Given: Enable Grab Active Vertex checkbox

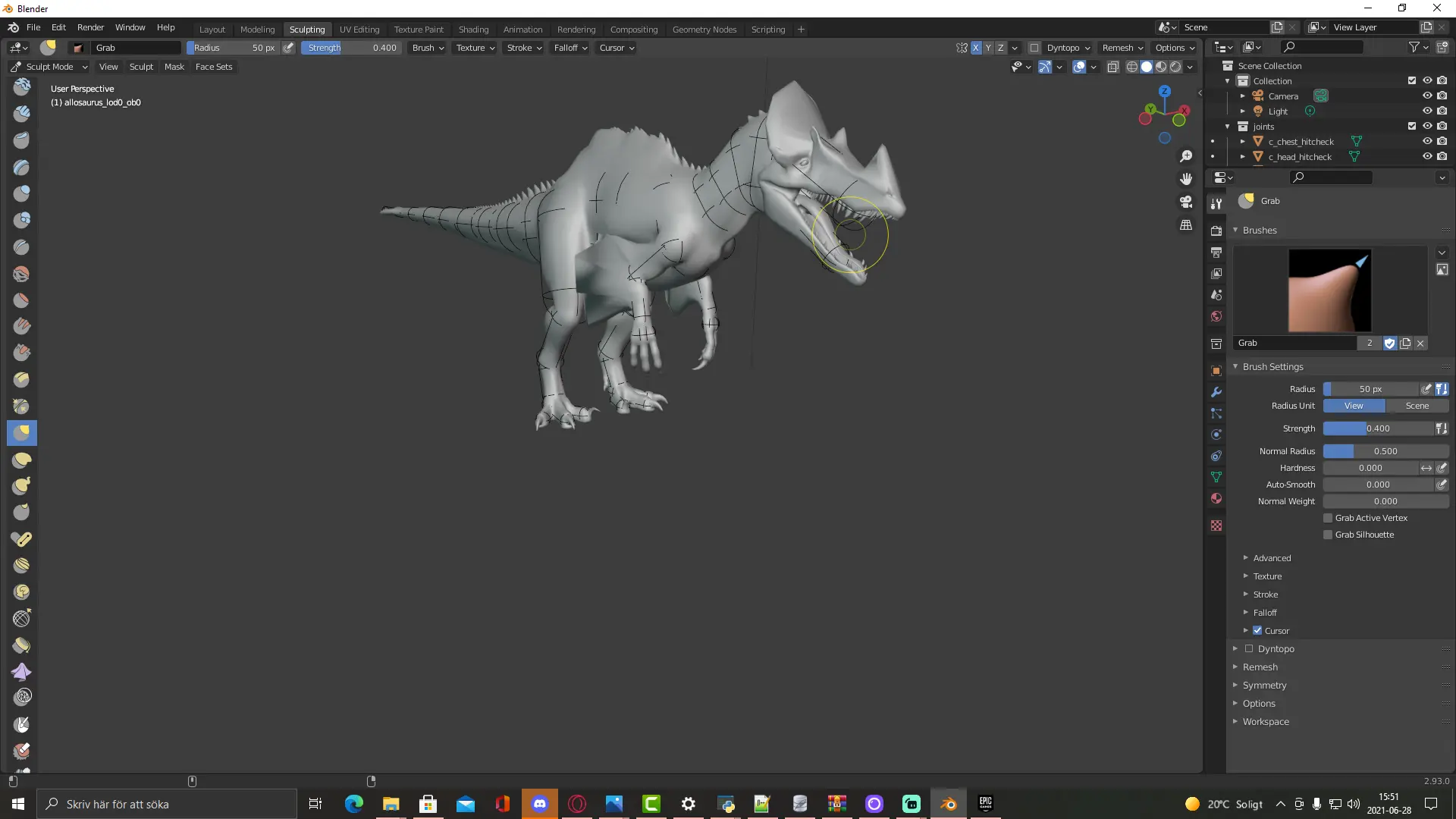Looking at the screenshot, I should point(1328,518).
